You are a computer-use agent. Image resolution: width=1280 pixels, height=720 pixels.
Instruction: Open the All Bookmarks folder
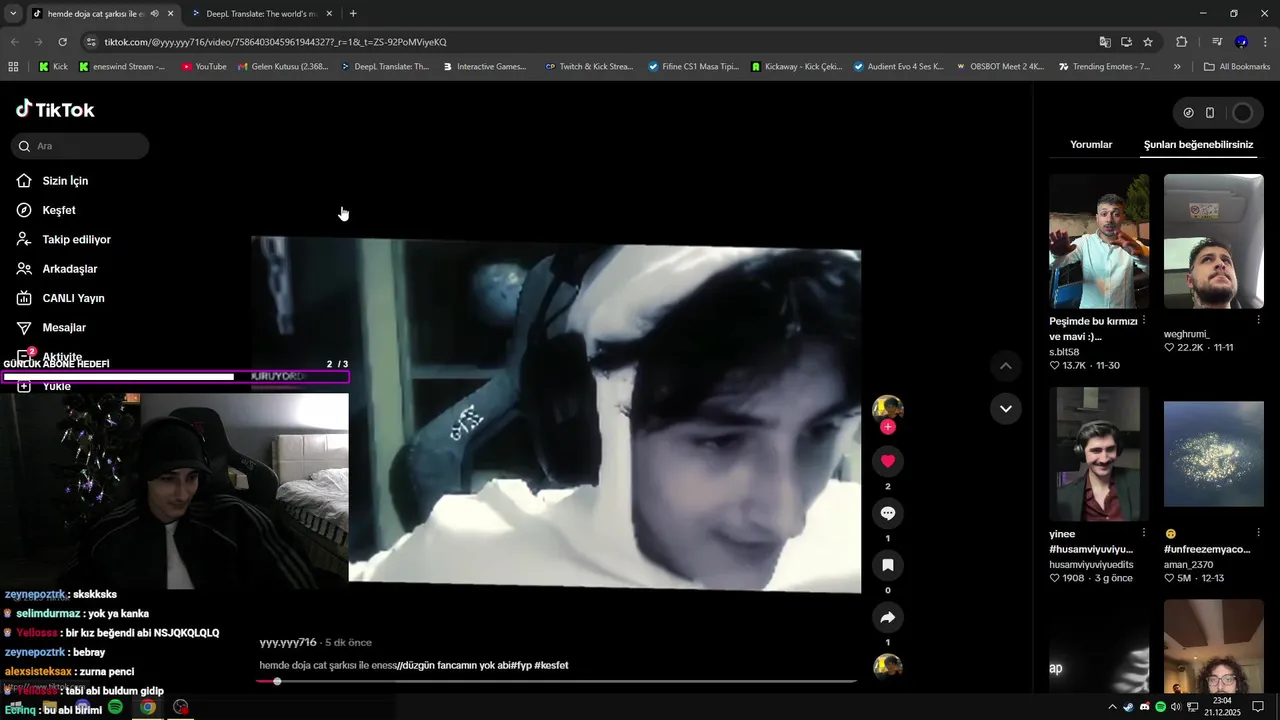click(x=1237, y=67)
